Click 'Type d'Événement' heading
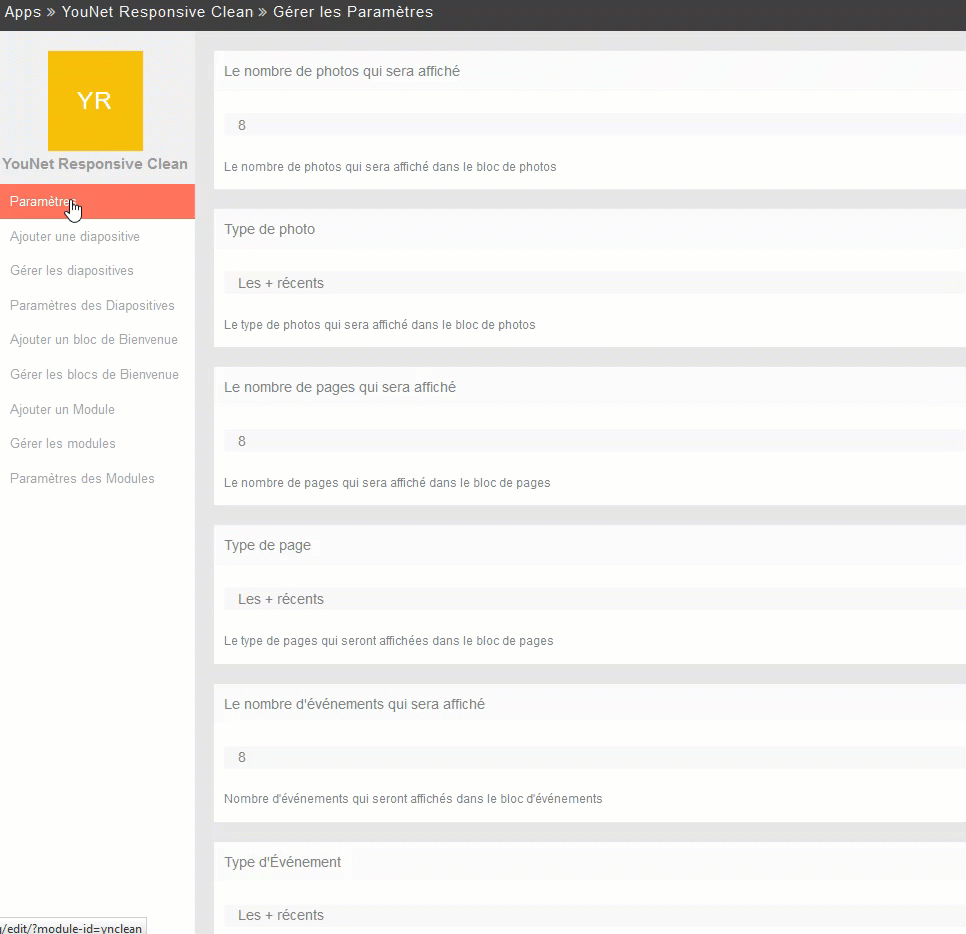This screenshot has height=934, width=966. (x=282, y=862)
